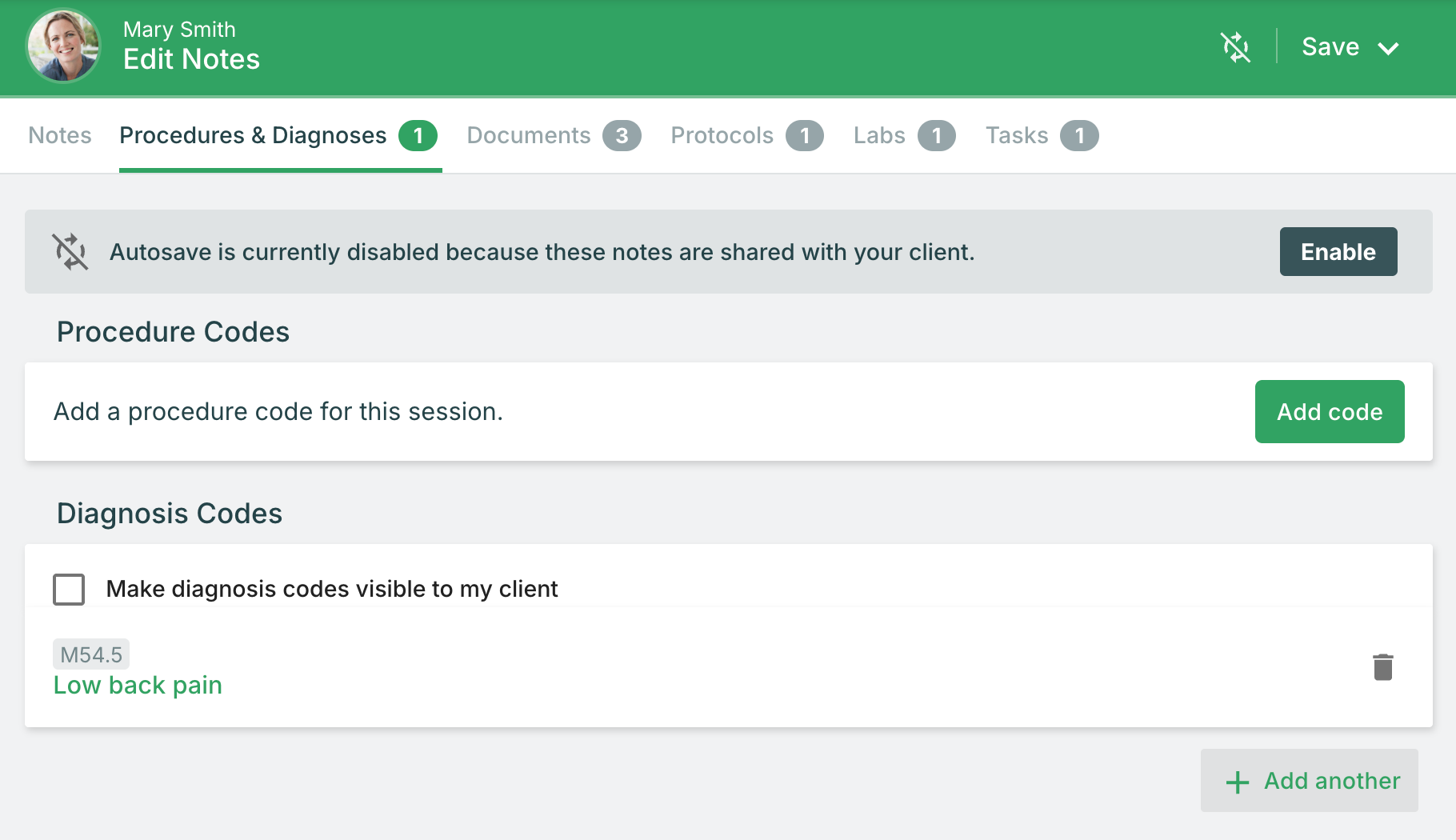This screenshot has height=840, width=1456.
Task: Click the autosave-off icon in the banner
Action: [x=70, y=251]
